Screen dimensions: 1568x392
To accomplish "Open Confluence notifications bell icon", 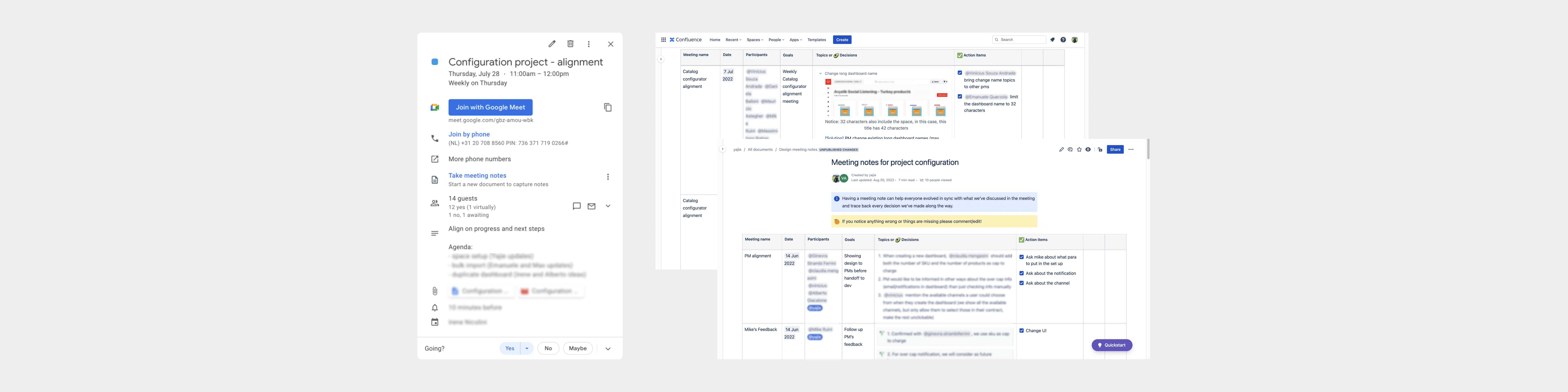I will (x=1052, y=40).
